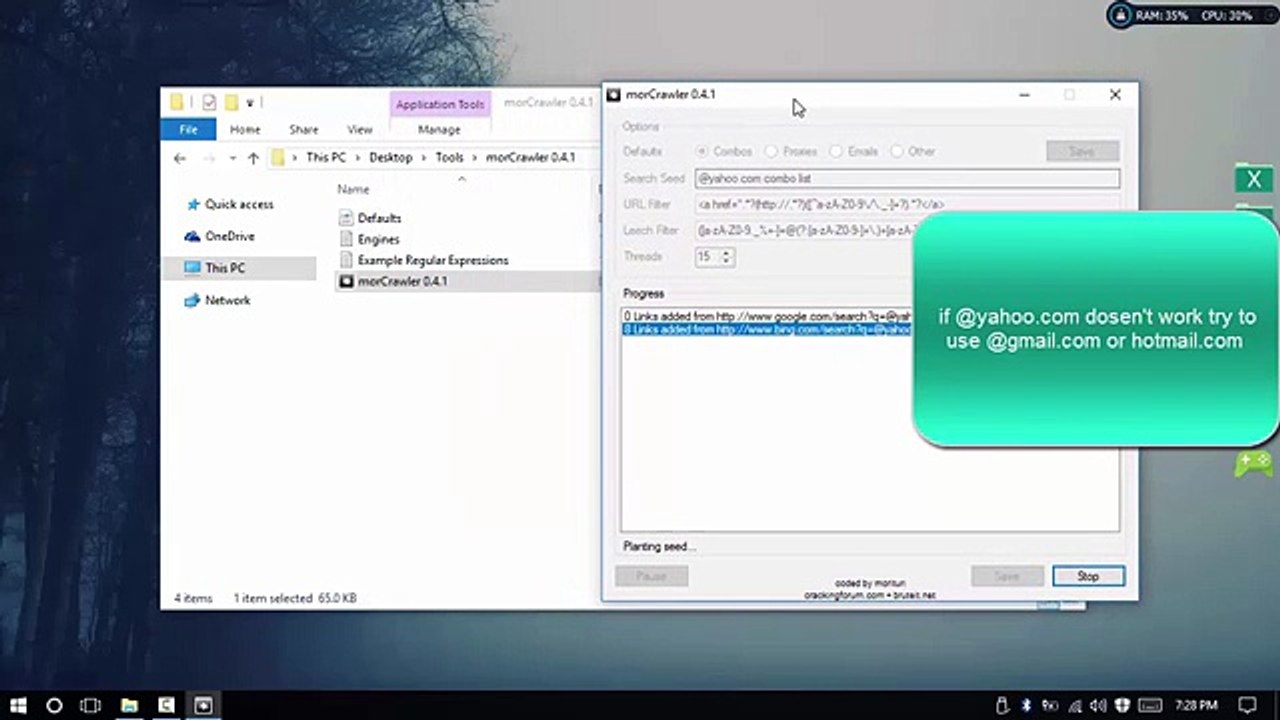
Task: Select the Other radio button
Action: click(x=896, y=152)
